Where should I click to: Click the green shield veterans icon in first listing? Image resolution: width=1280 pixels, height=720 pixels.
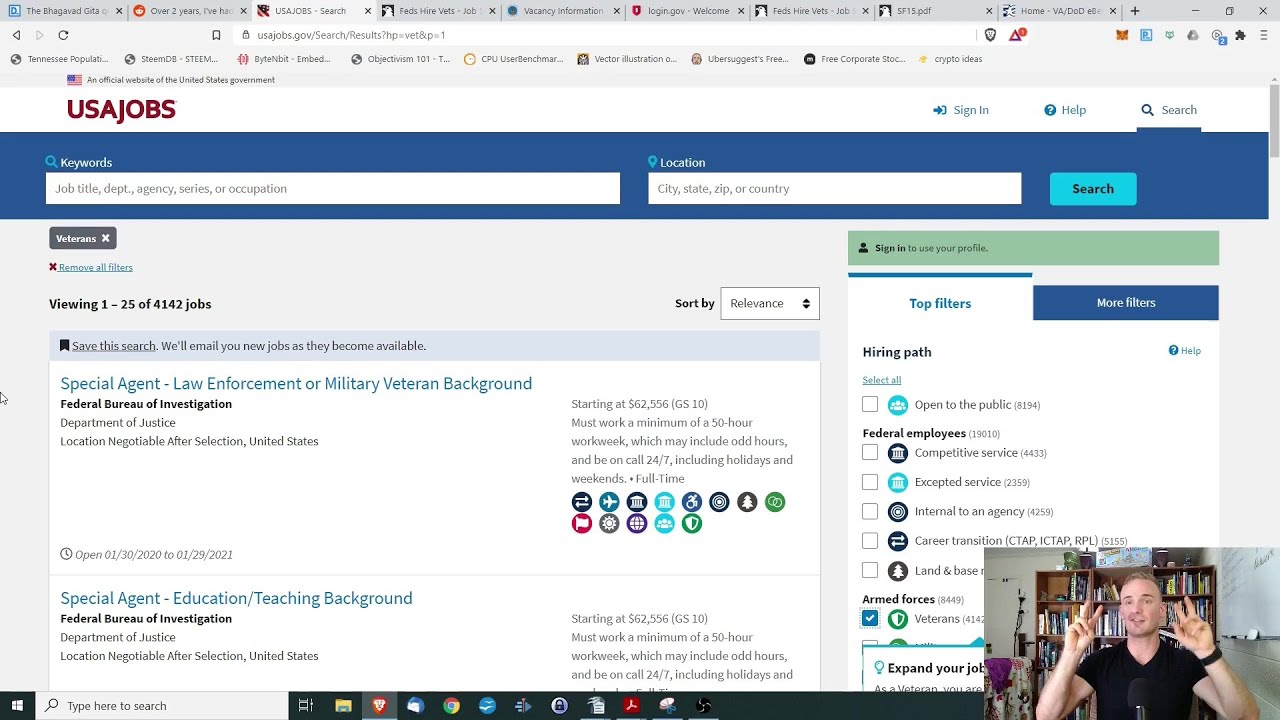pyautogui.click(x=692, y=523)
